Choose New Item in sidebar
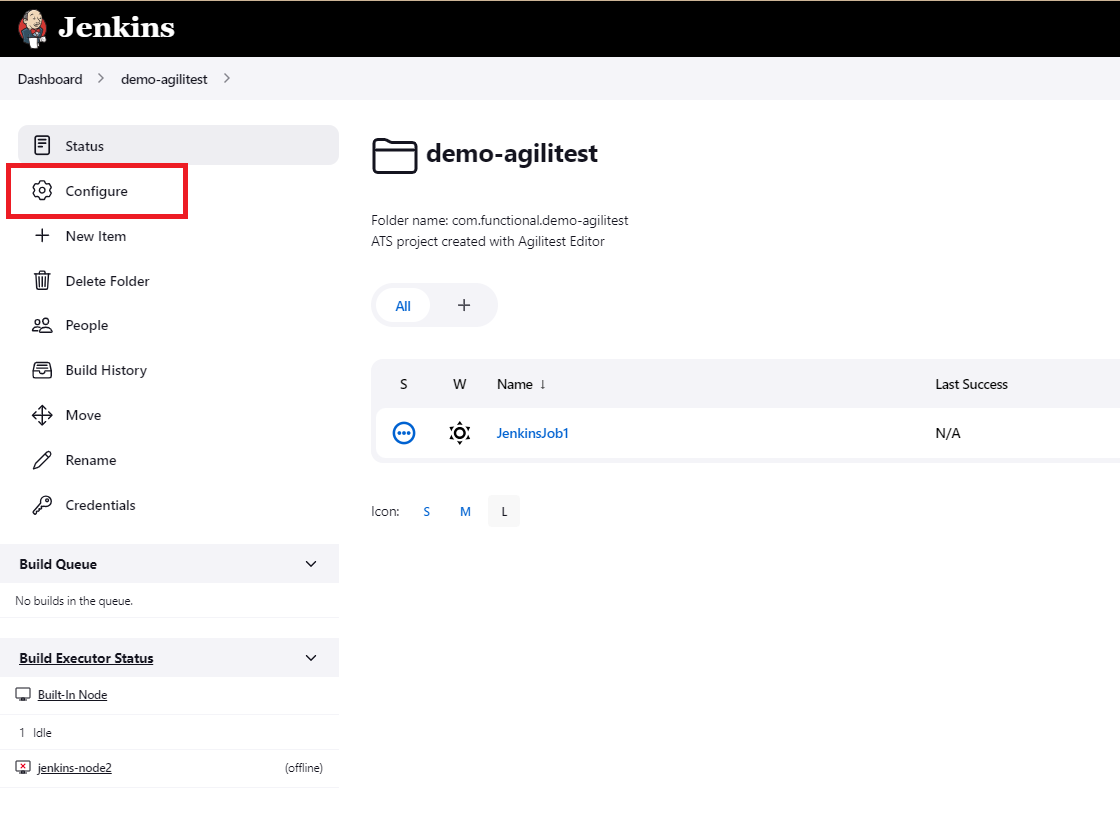The image size is (1120, 825). pos(96,236)
